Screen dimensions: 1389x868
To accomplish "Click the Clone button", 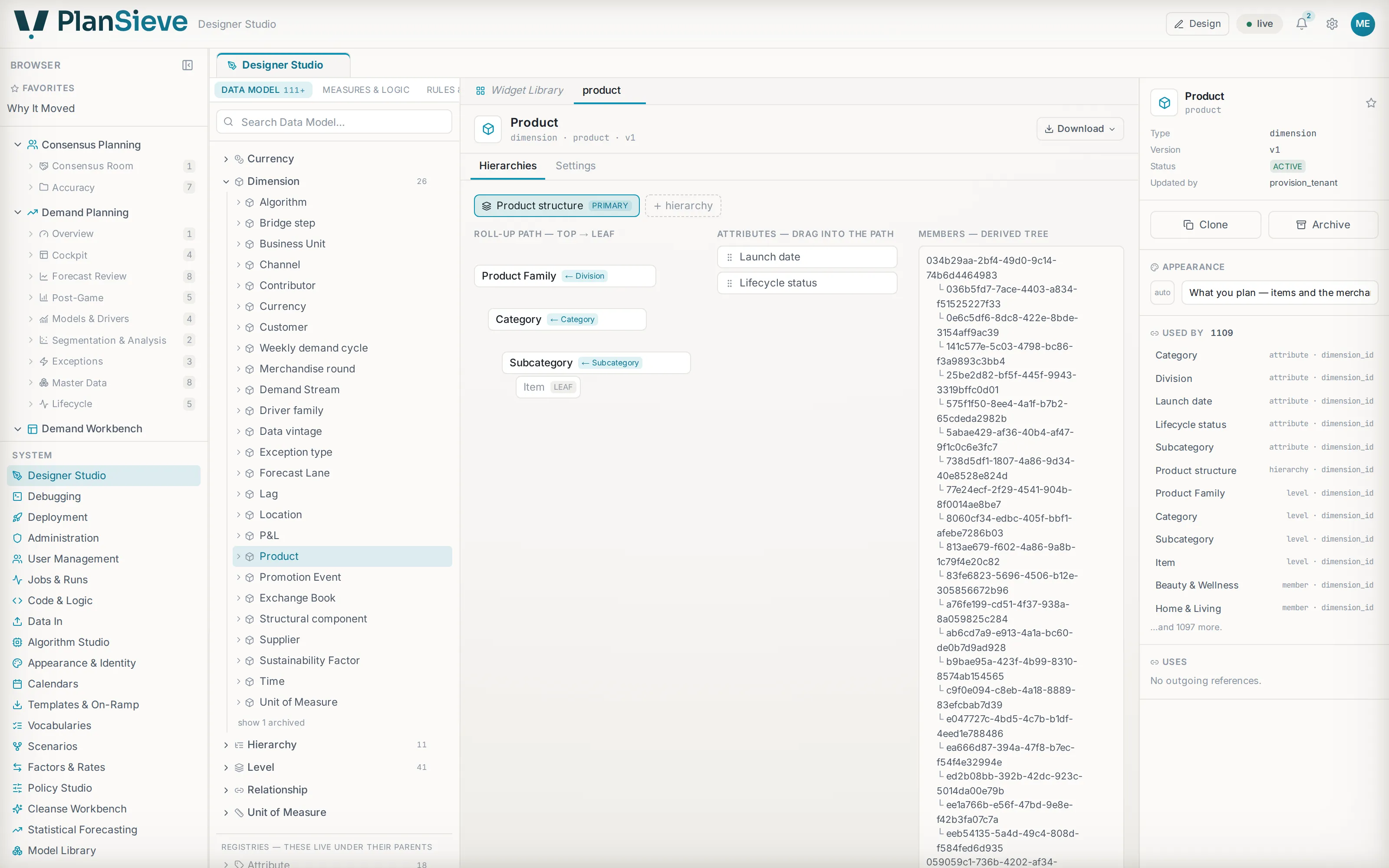I will [x=1205, y=224].
